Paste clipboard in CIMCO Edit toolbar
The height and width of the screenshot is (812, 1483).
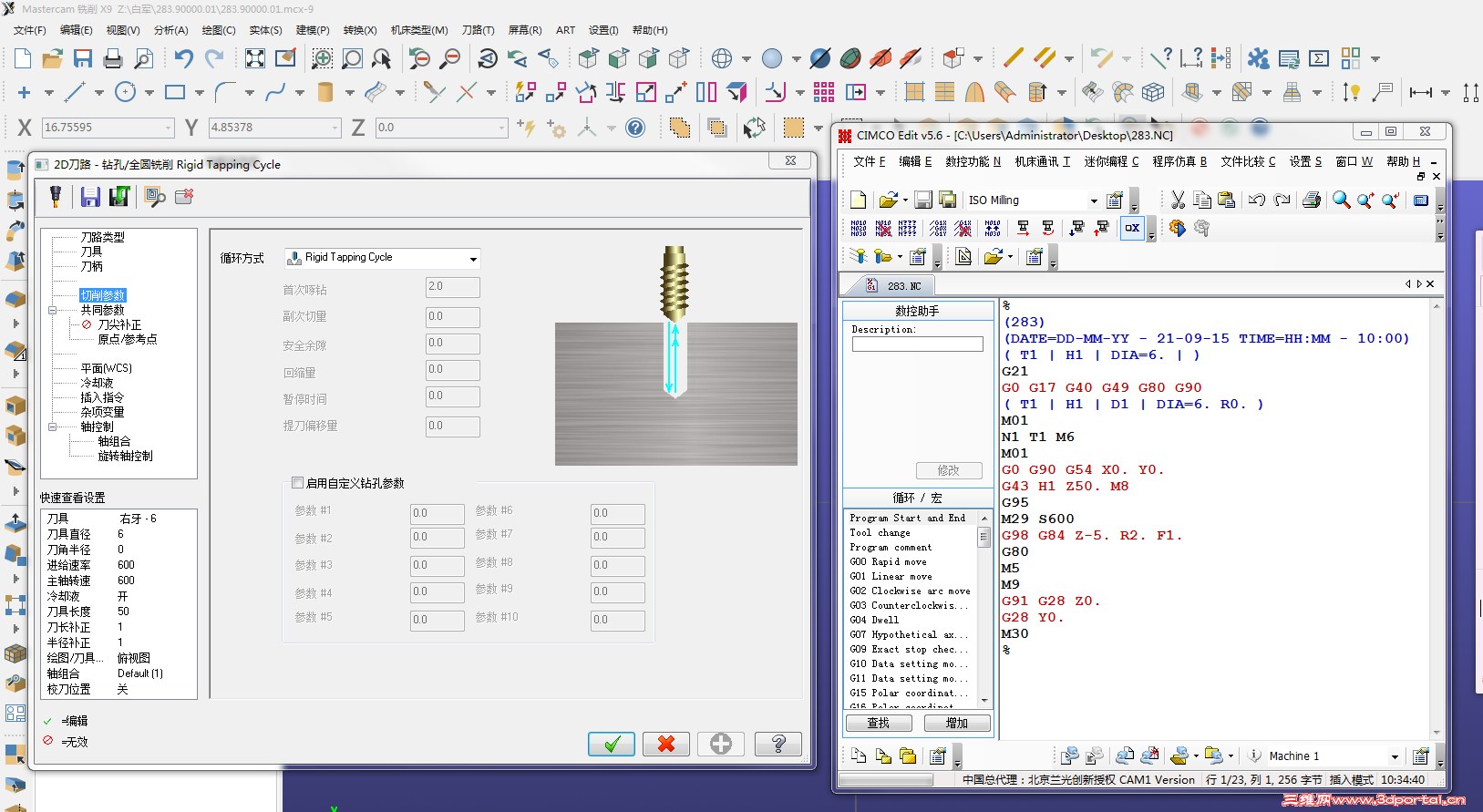click(1226, 200)
